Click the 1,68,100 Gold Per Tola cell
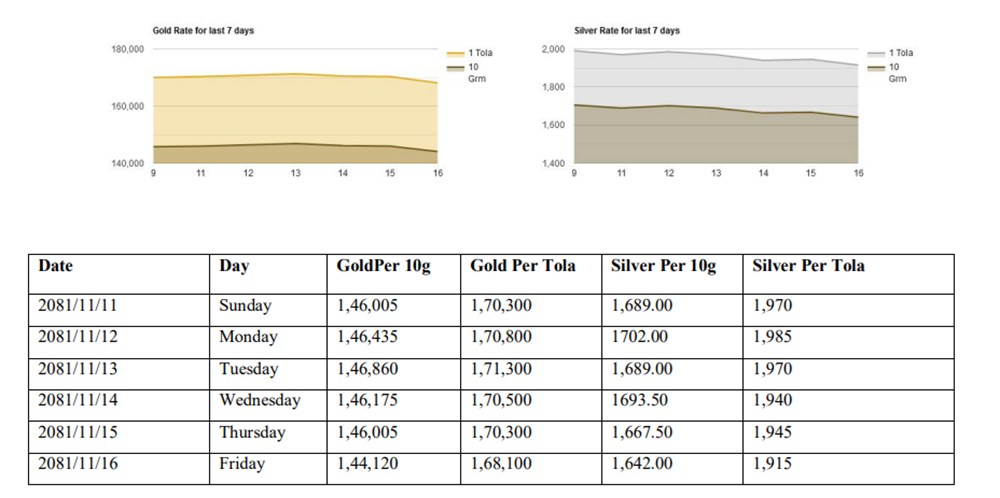The width and height of the screenshot is (1000, 498). coord(501,464)
